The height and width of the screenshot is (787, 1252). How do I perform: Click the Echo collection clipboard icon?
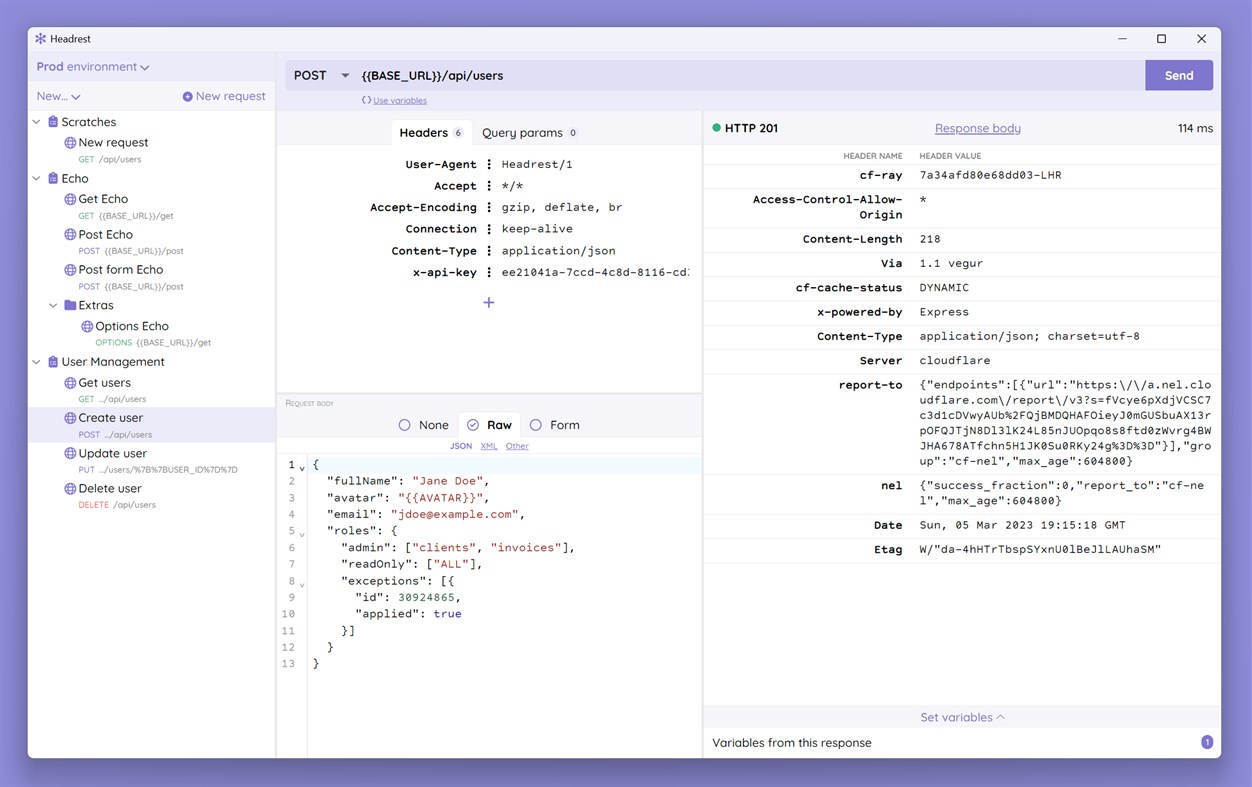pyautogui.click(x=53, y=178)
